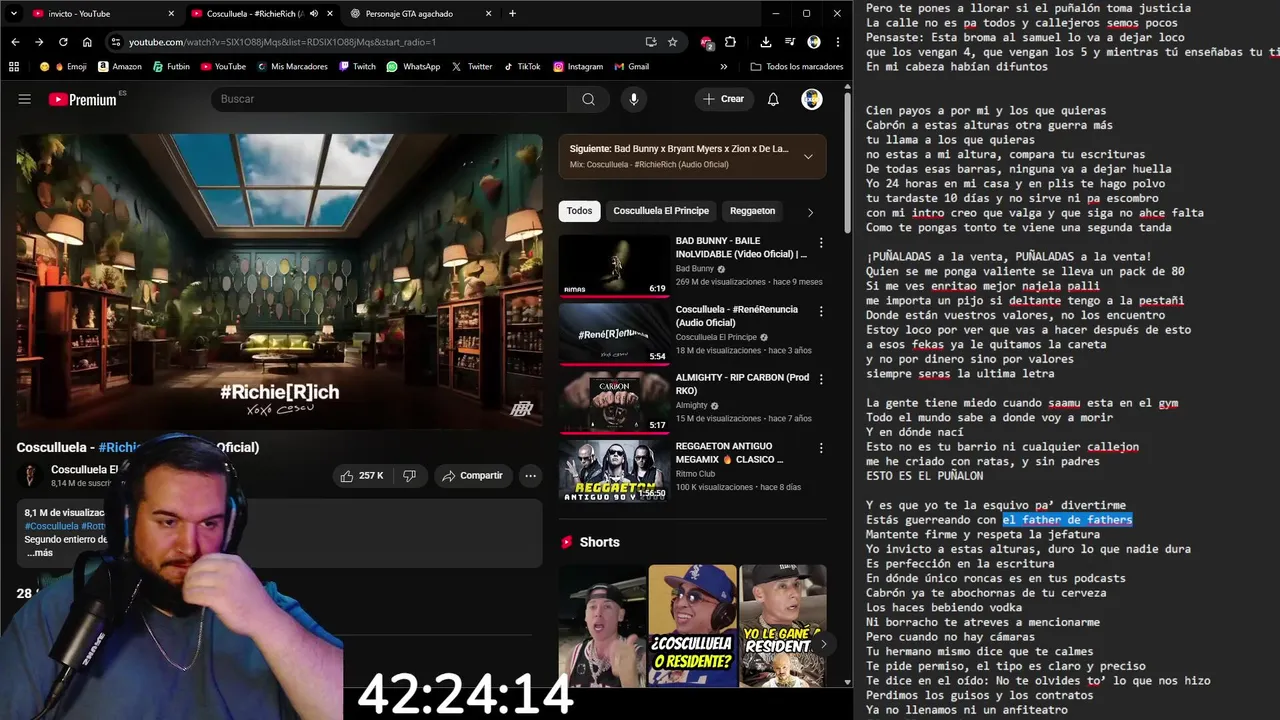The height and width of the screenshot is (720, 1280).
Task: Play the ALMIGHTY RIP CARBON thumbnail
Action: pyautogui.click(x=614, y=403)
